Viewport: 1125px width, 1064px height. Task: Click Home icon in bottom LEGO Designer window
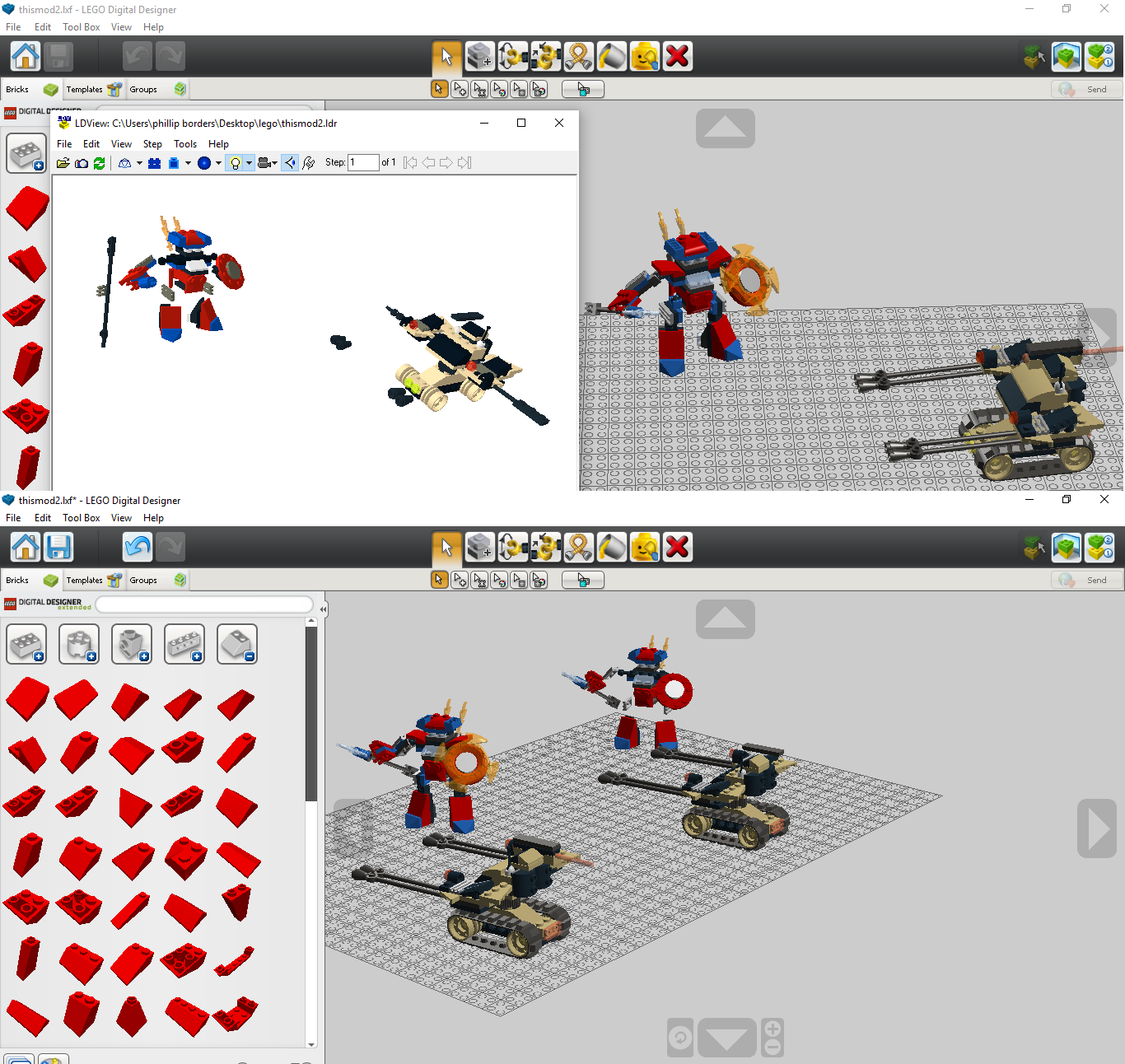pos(26,547)
